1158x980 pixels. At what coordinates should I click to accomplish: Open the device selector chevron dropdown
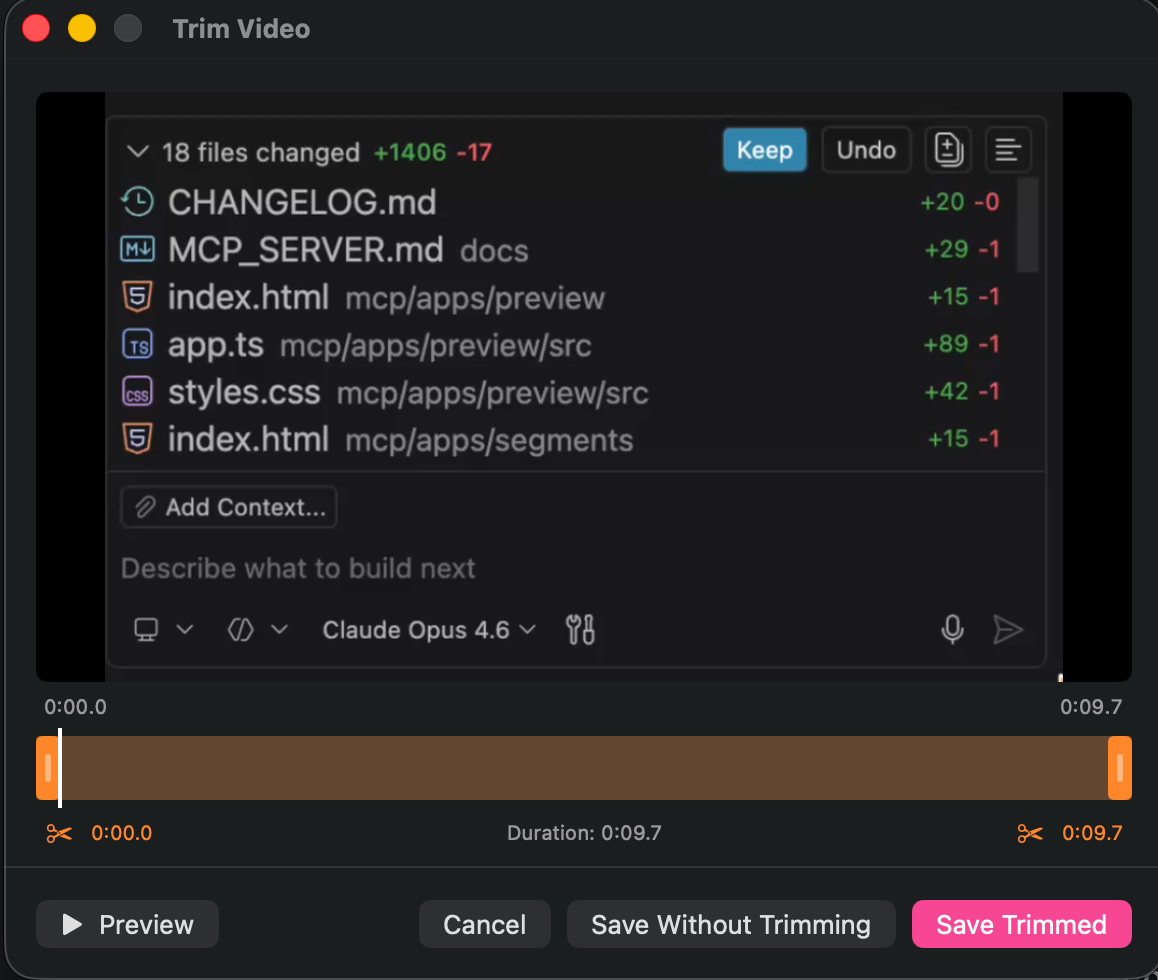[184, 629]
